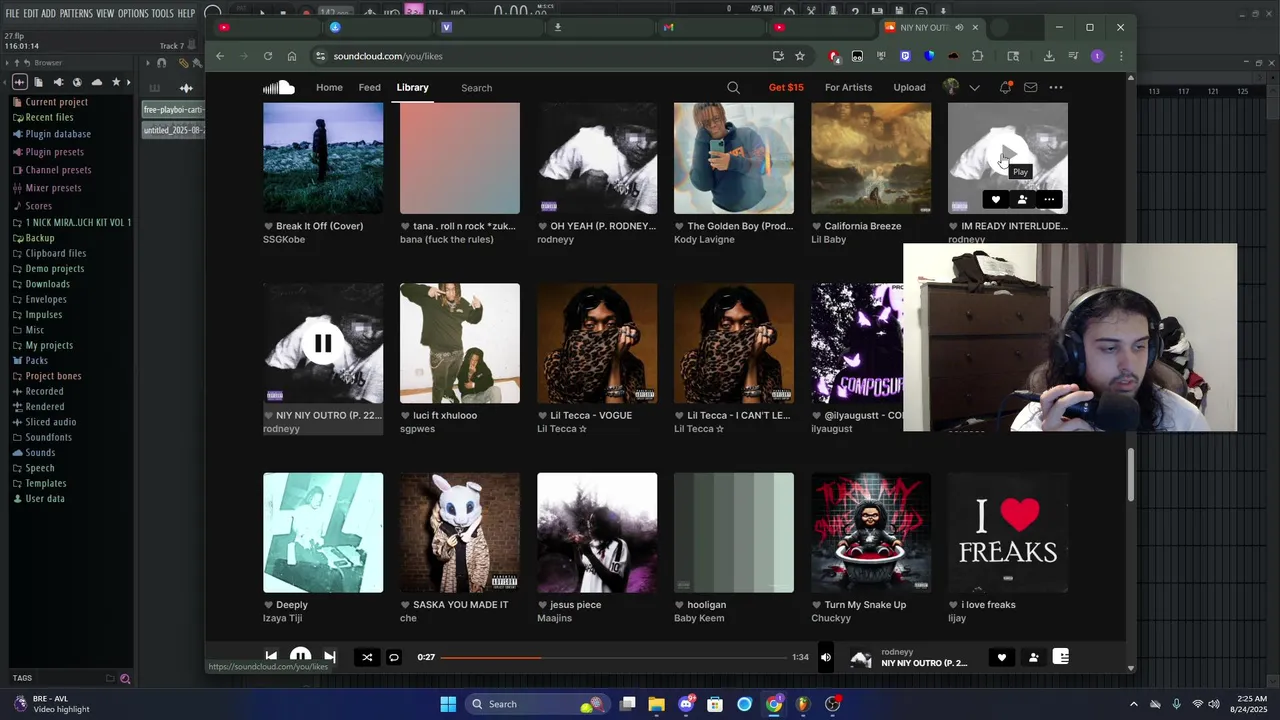Open the SoundCloud Library tab
This screenshot has height=720, width=1280.
point(412,87)
